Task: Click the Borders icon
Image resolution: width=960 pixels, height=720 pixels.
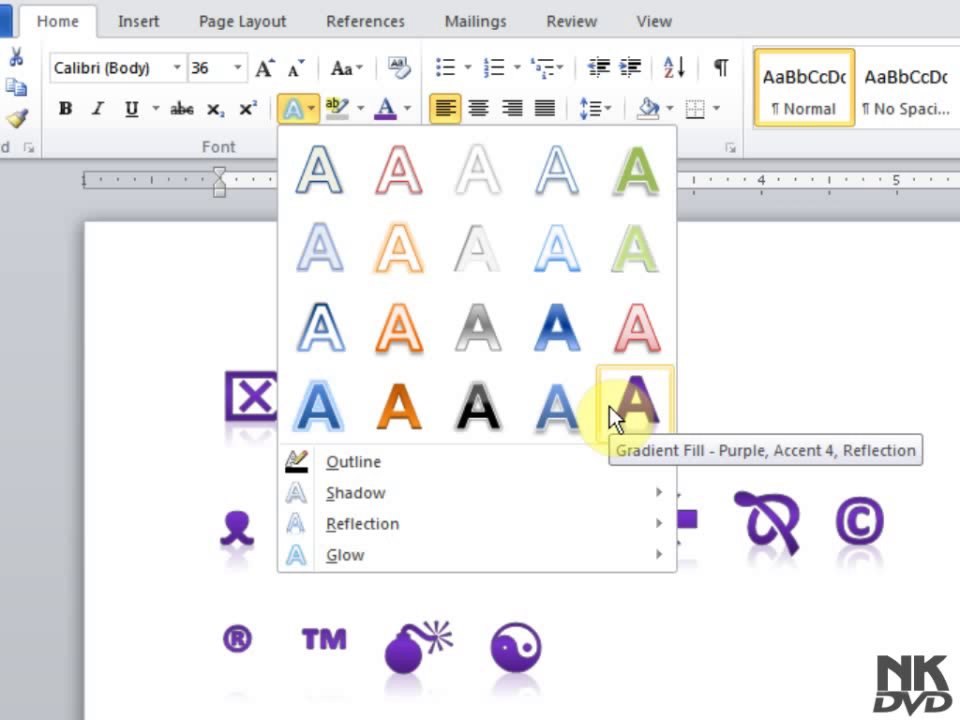Action: pyautogui.click(x=695, y=109)
